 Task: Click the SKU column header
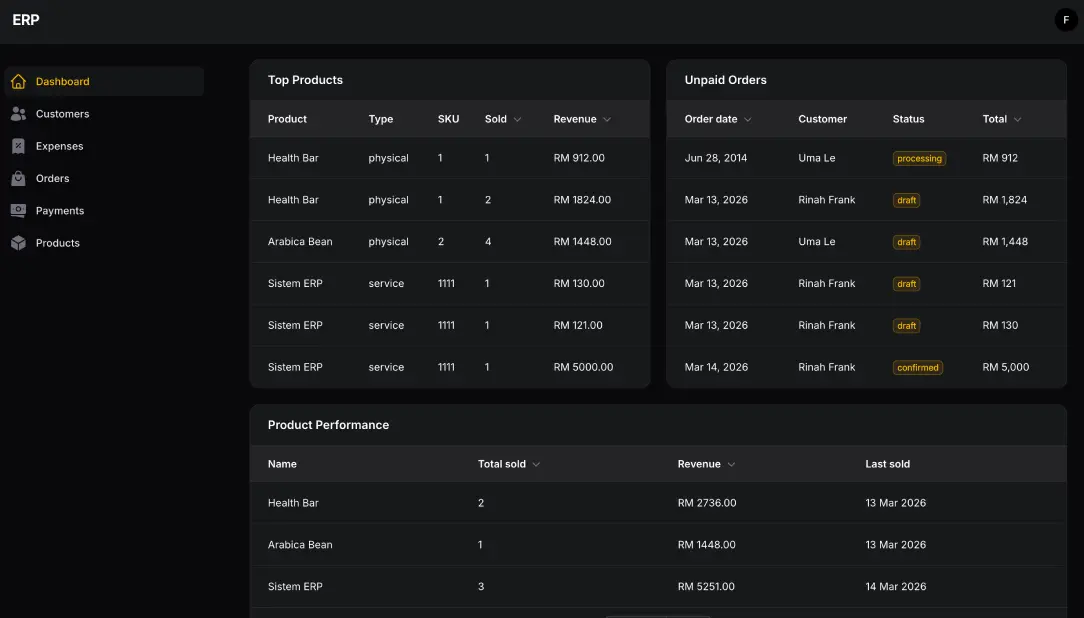448,119
